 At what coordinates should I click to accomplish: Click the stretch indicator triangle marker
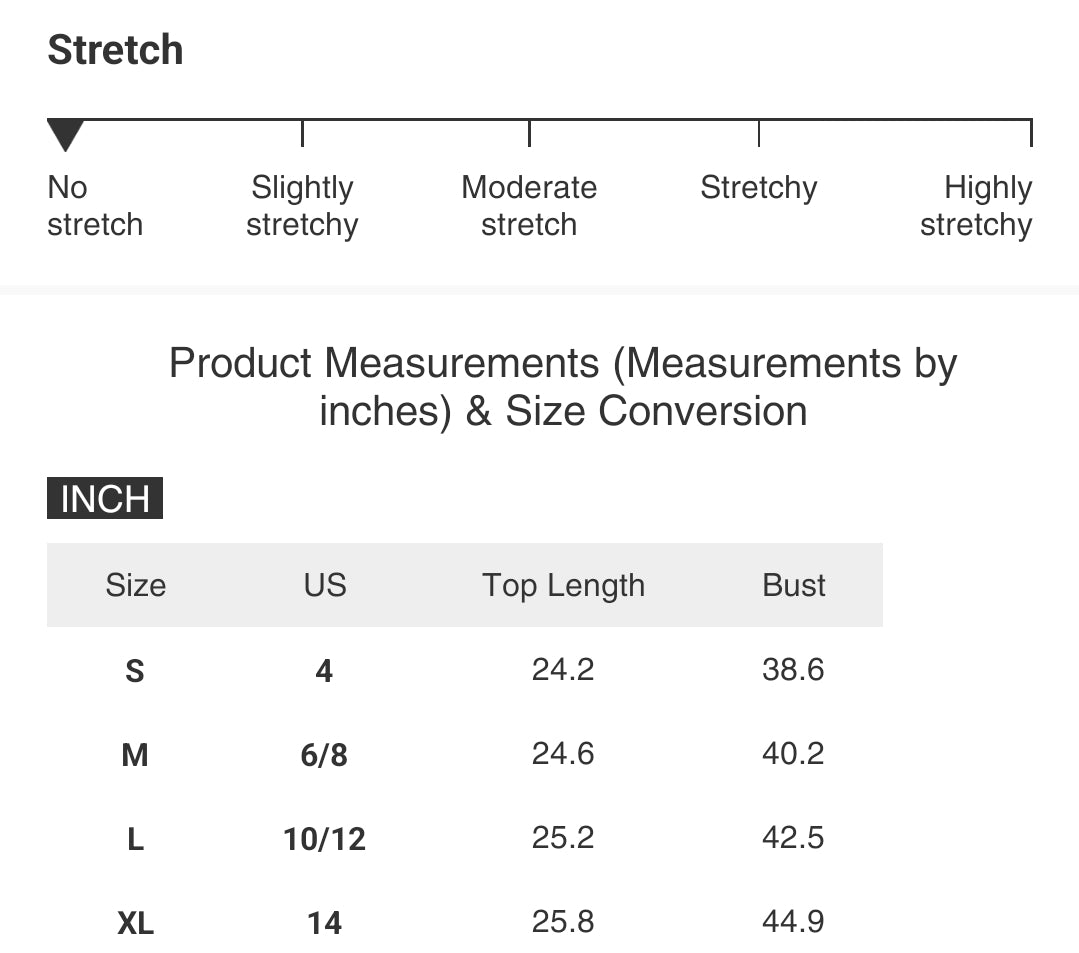[x=65, y=134]
